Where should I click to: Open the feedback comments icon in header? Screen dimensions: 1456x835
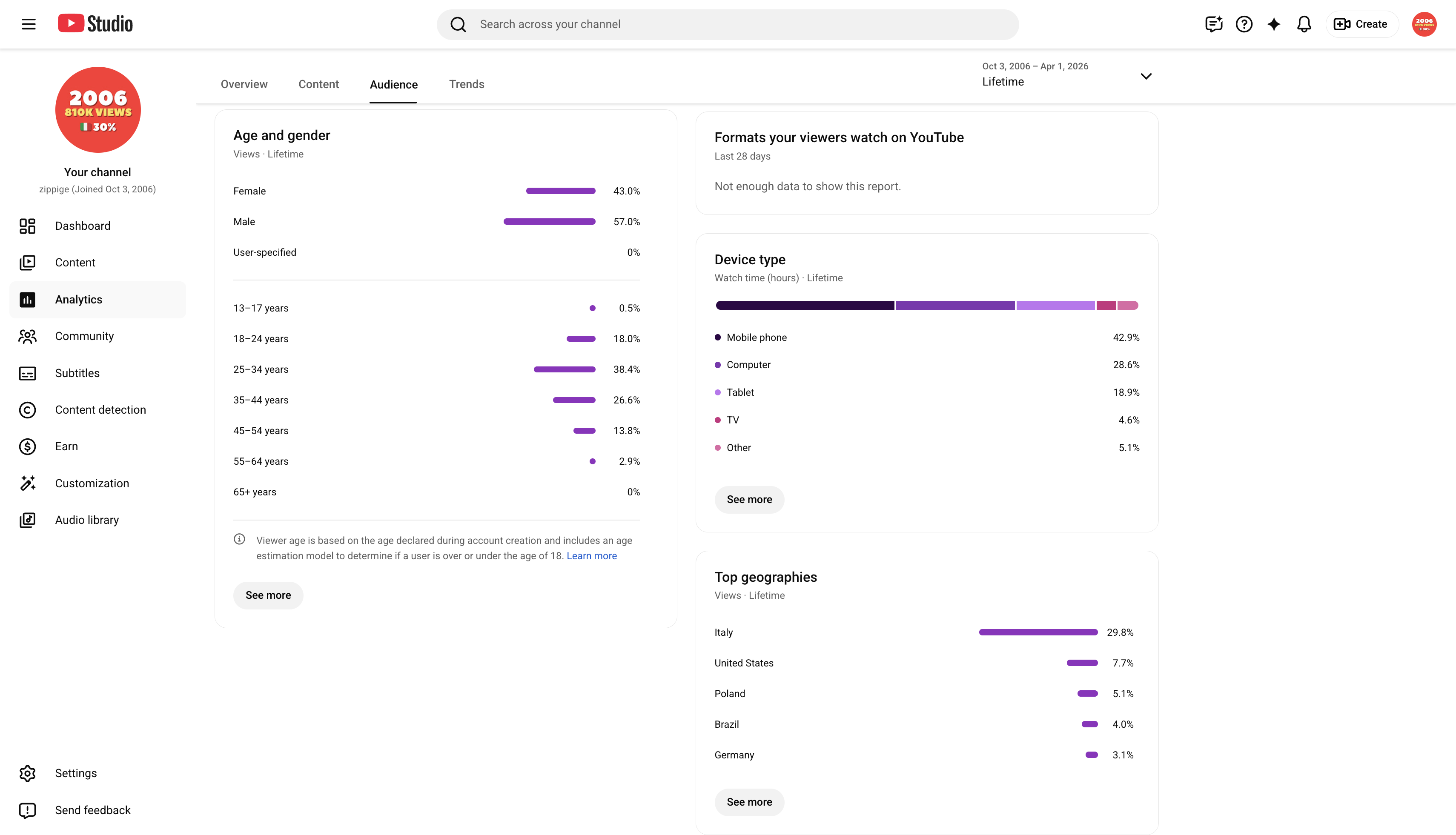[x=1214, y=24]
